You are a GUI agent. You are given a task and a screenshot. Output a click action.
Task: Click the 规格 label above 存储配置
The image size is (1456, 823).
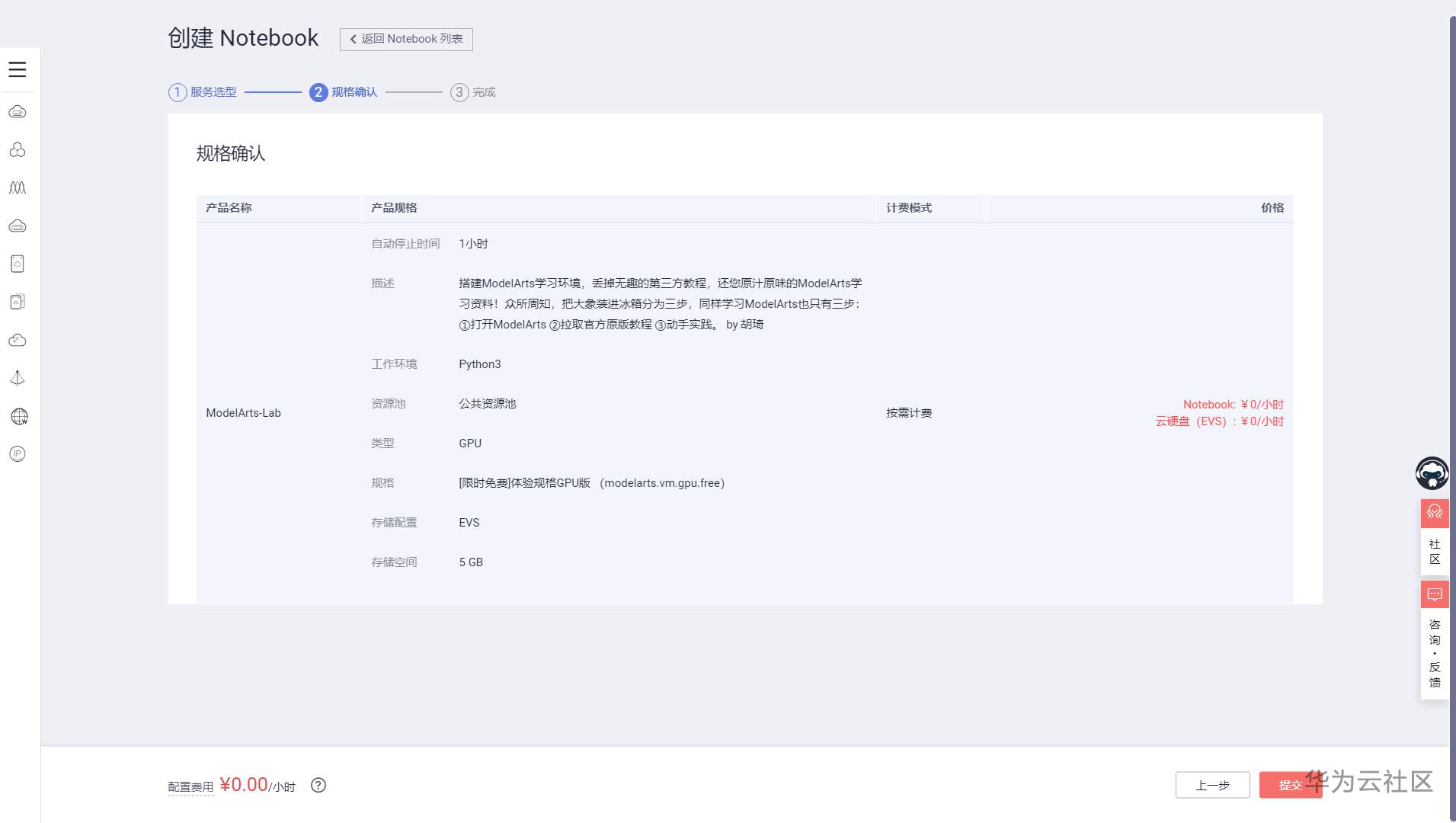point(382,483)
